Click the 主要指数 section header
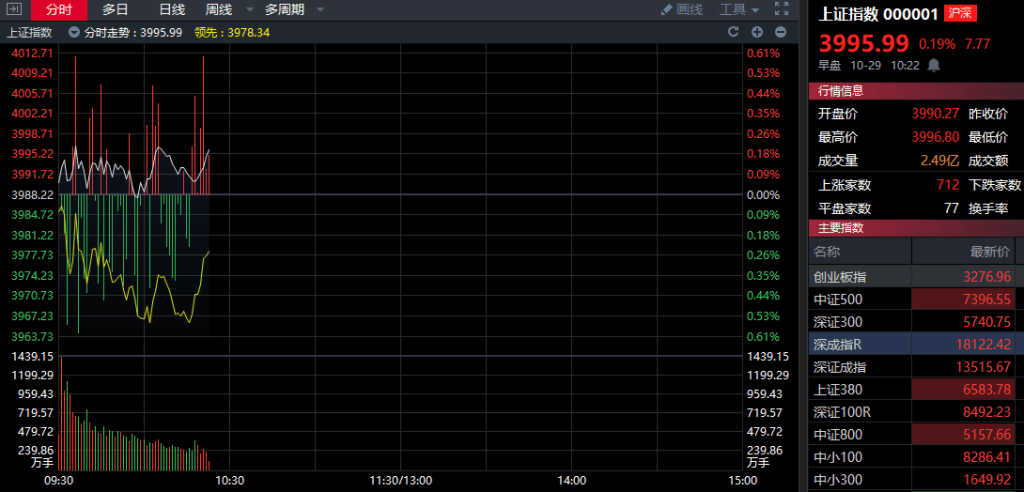Viewport: 1024px width, 492px height. 840,228
